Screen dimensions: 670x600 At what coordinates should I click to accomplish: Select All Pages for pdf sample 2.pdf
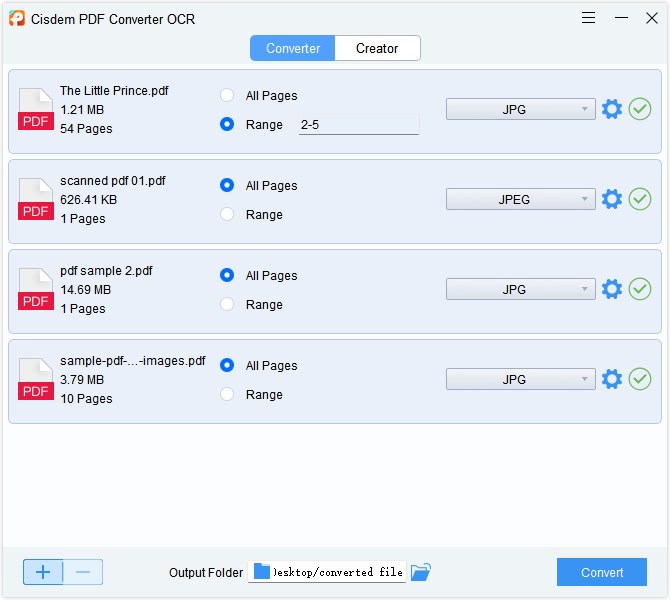pyautogui.click(x=227, y=275)
